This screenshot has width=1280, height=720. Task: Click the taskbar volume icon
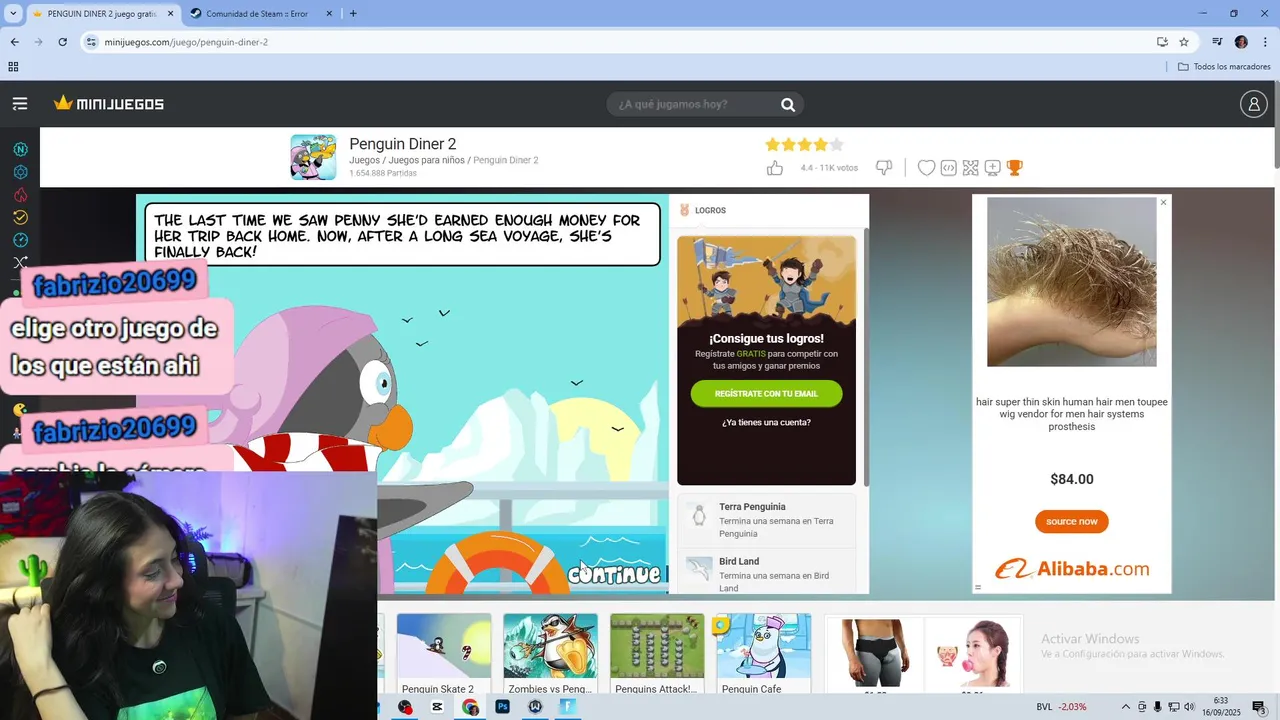click(1189, 707)
